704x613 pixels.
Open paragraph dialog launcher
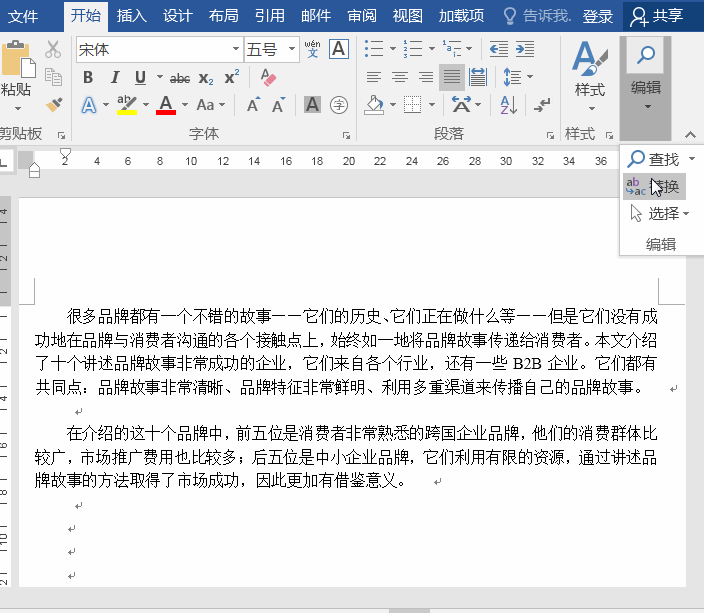550,135
